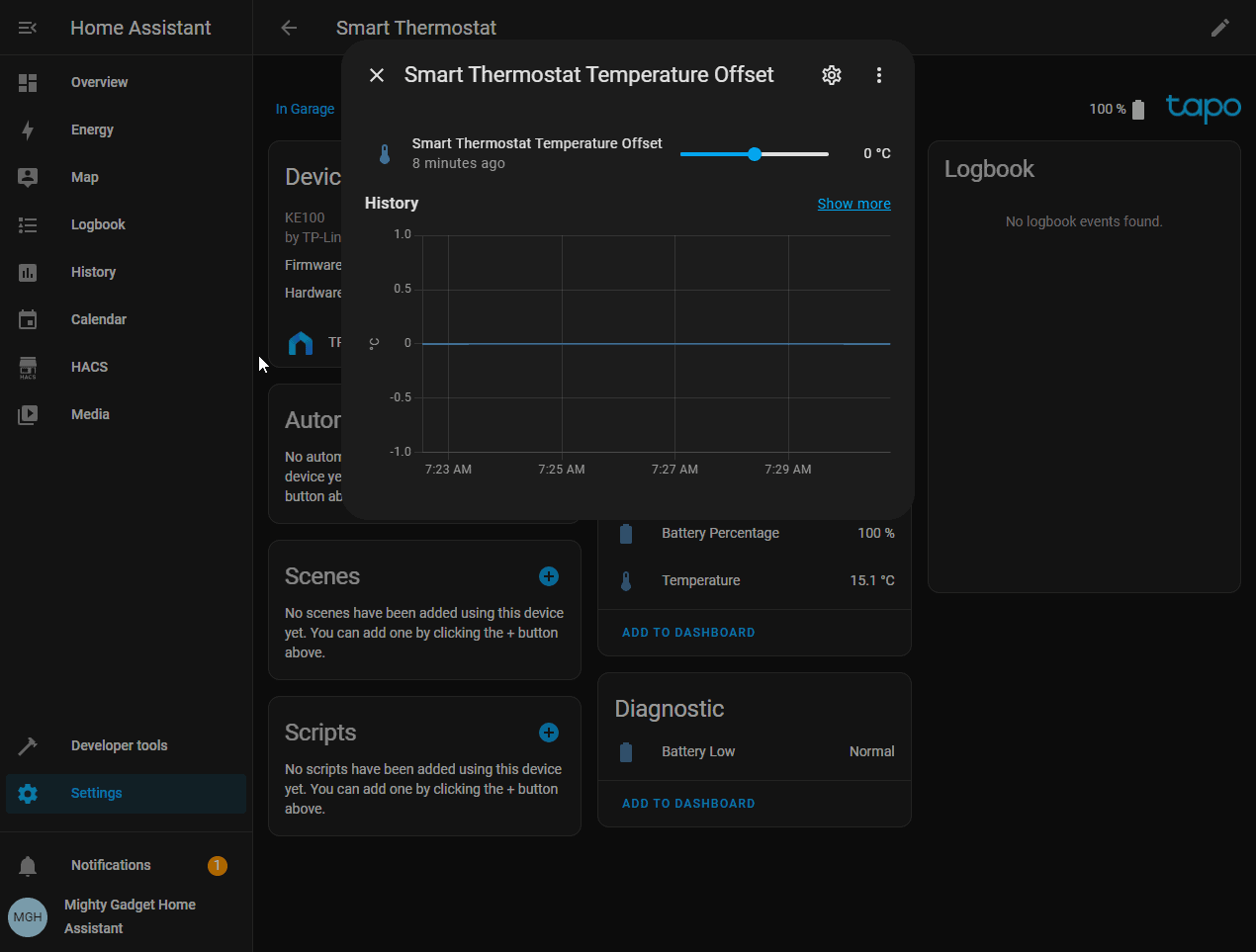Click the pencil edit icon
This screenshot has width=1256, height=952.
point(1220,28)
